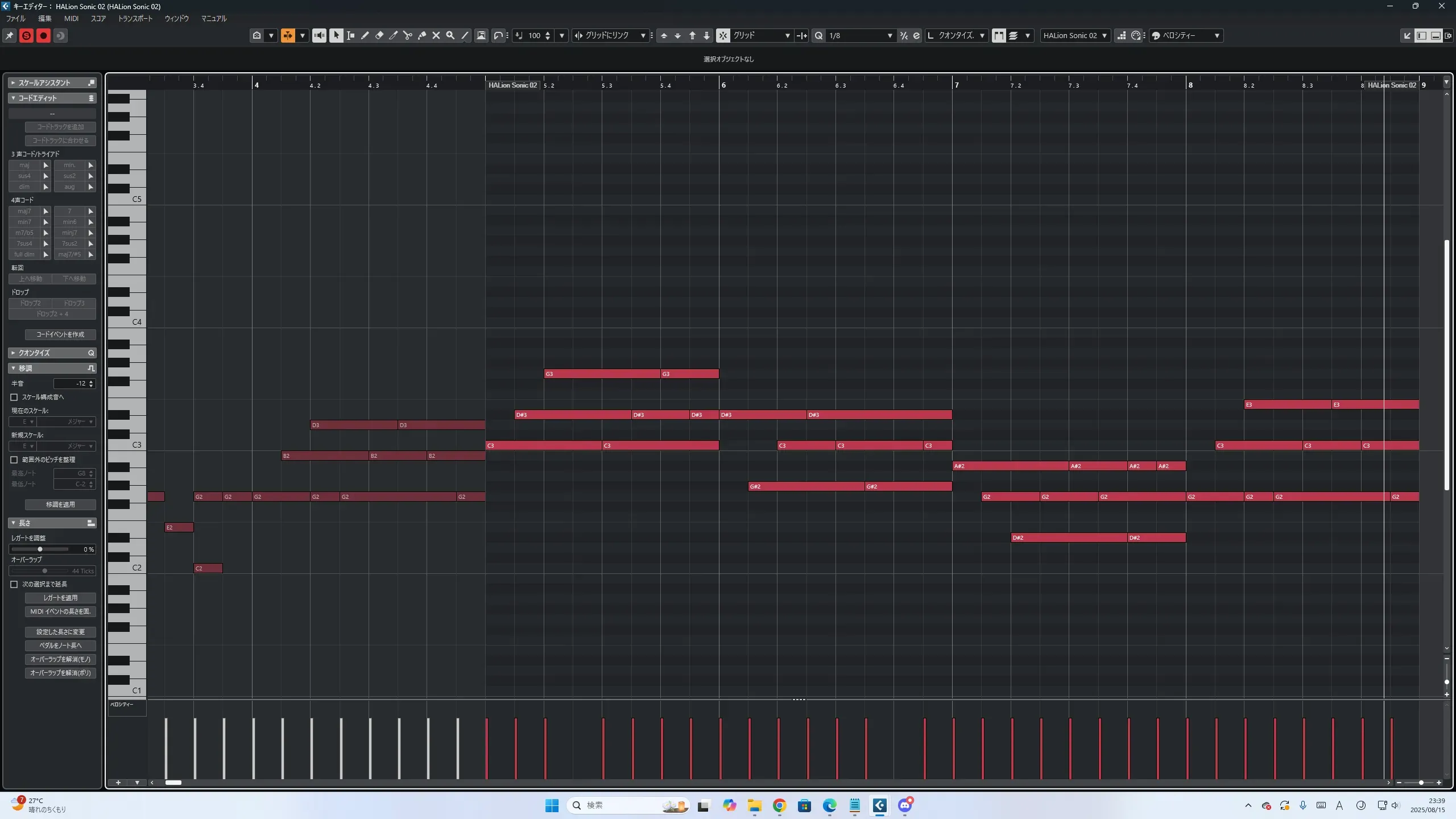Open the MIDI menu

point(71,18)
